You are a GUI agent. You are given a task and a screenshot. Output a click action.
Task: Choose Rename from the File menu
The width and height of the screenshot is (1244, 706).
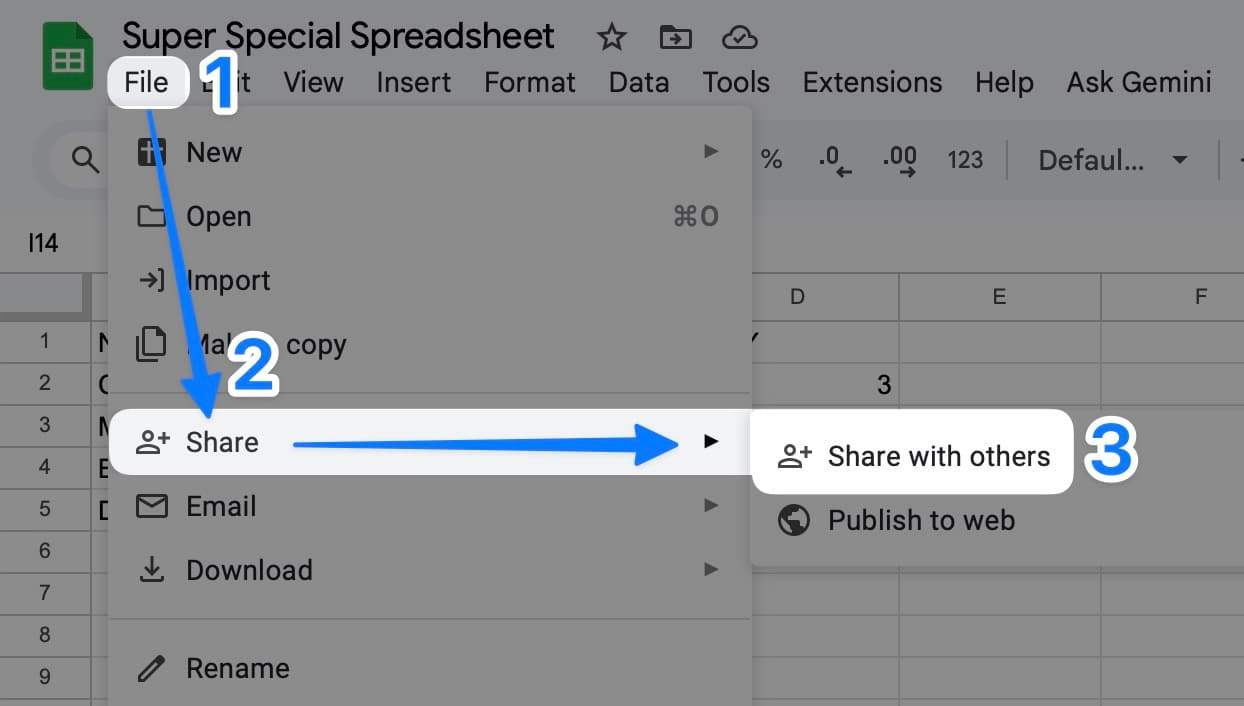coord(237,668)
